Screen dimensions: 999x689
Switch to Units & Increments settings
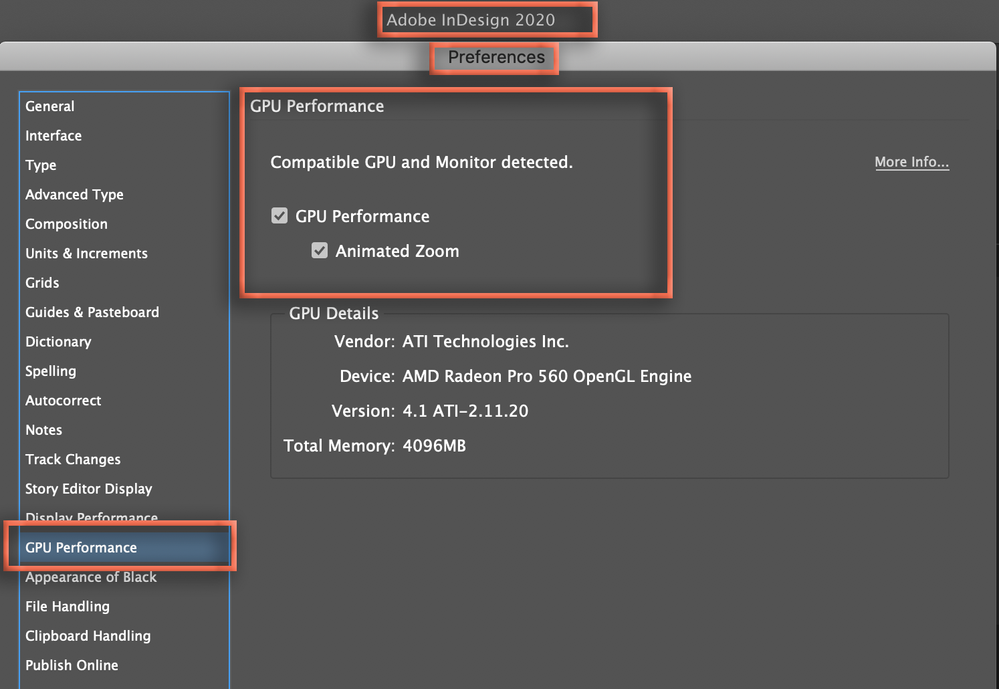87,253
